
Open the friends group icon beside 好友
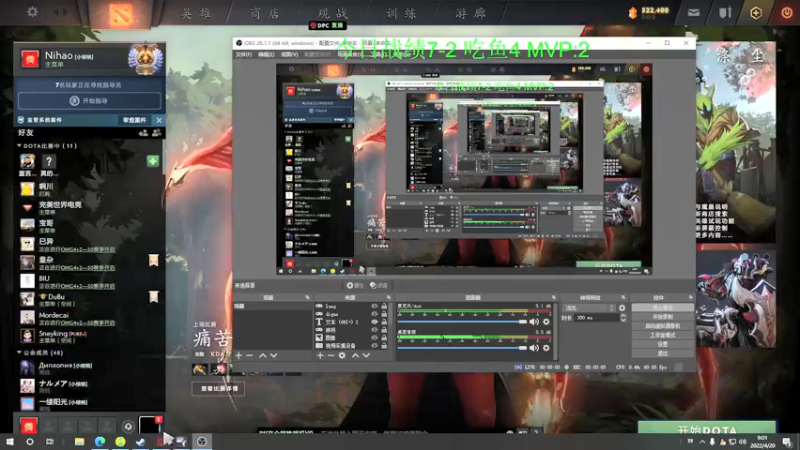click(x=157, y=133)
